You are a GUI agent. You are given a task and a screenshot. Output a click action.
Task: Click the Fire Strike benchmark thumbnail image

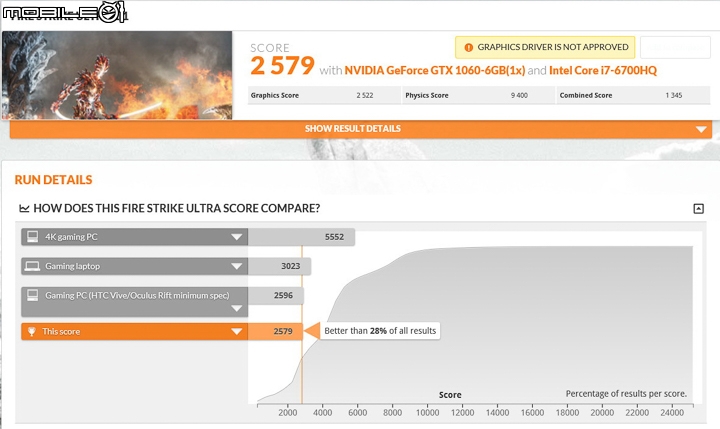pos(117,75)
